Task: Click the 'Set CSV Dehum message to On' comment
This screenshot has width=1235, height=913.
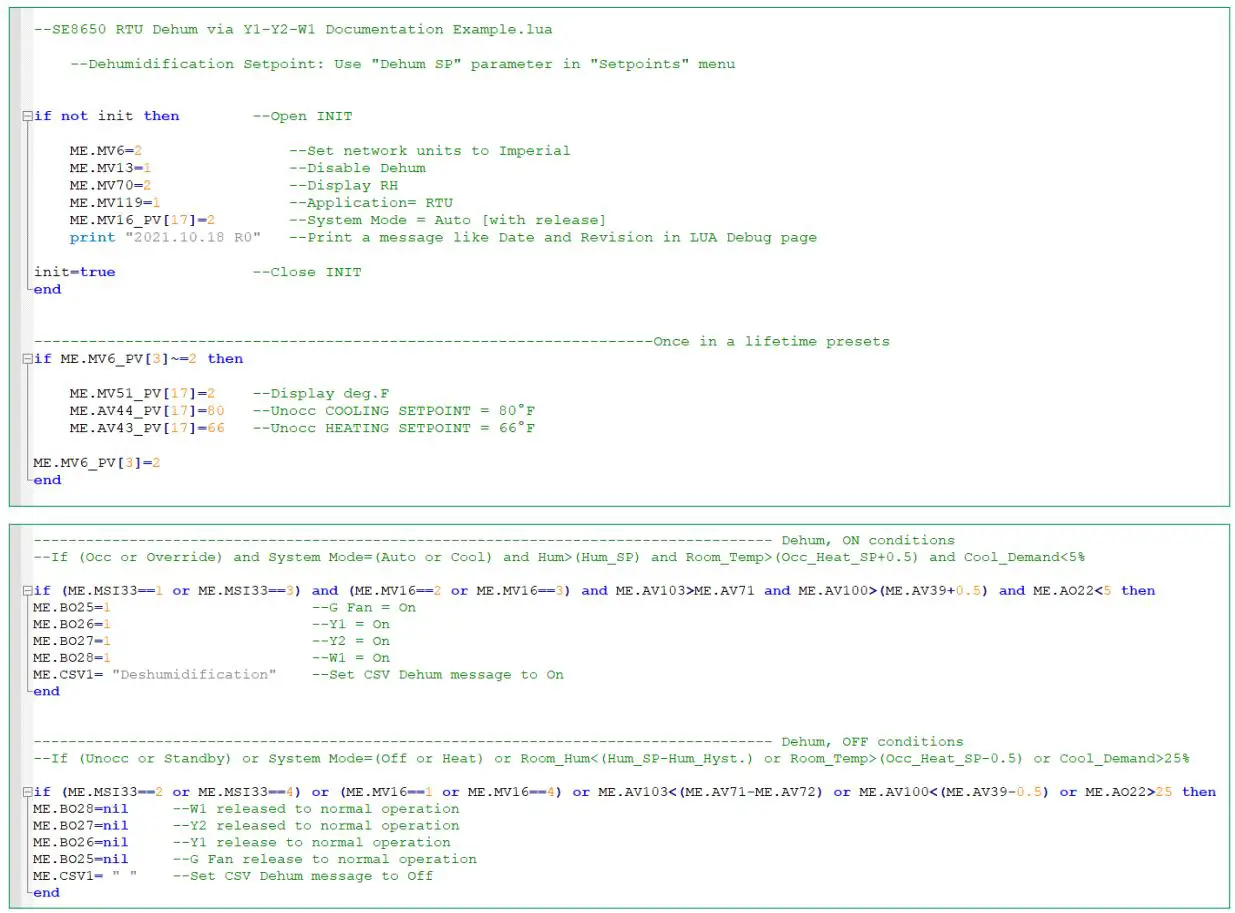Action: 439,675
